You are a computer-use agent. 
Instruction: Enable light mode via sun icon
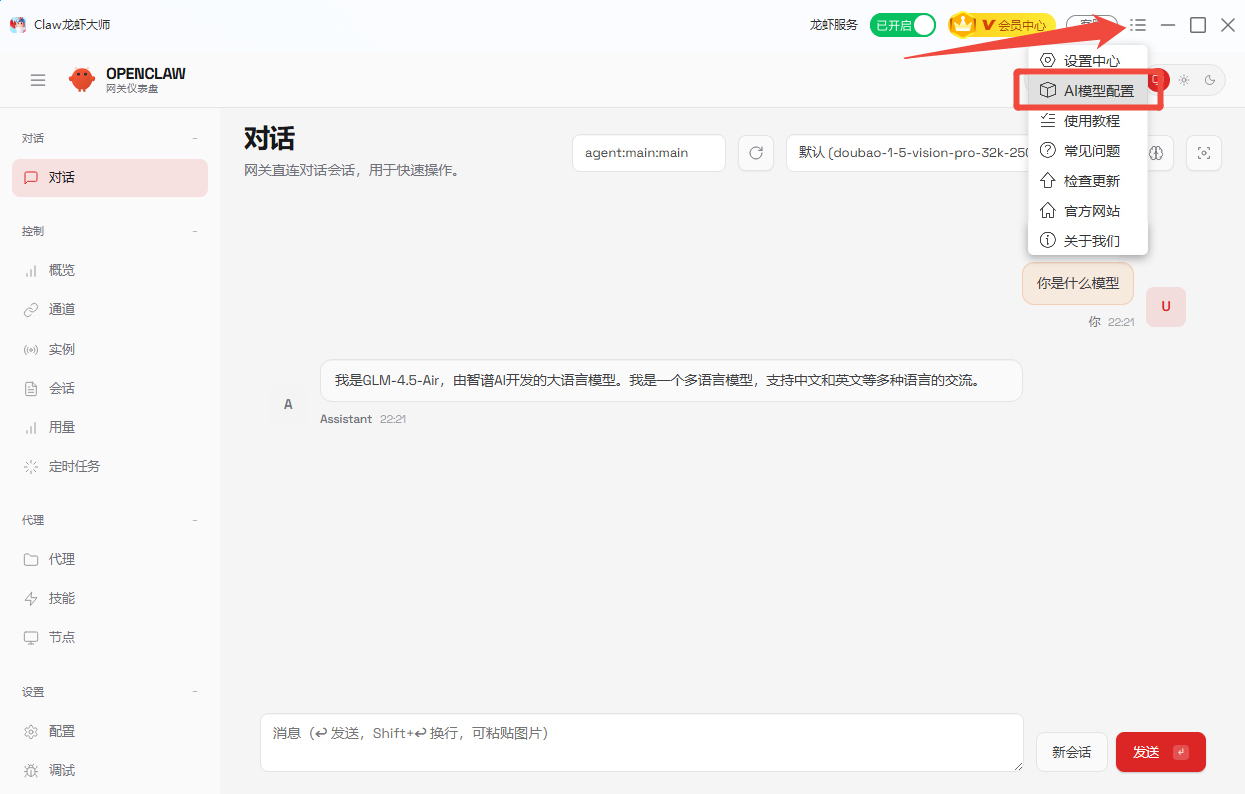point(1183,78)
